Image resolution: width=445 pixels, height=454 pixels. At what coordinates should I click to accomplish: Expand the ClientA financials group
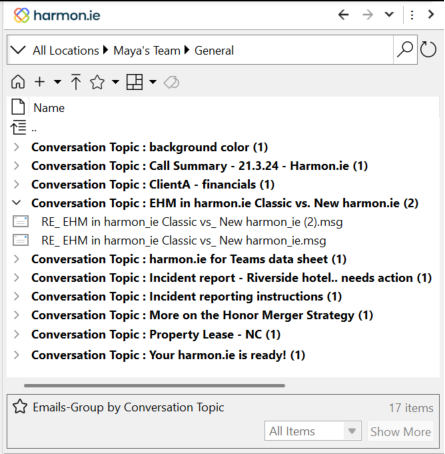16,184
